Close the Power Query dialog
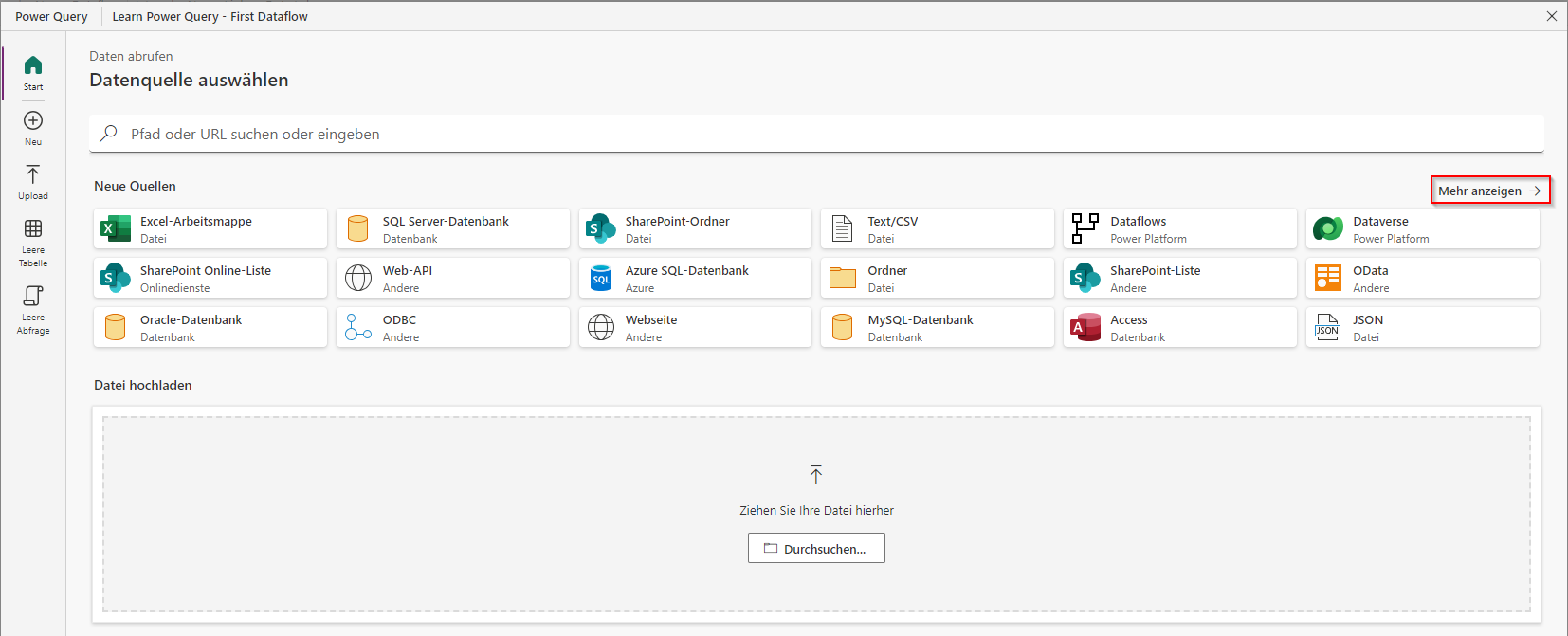The height and width of the screenshot is (636, 1568). tap(1552, 16)
